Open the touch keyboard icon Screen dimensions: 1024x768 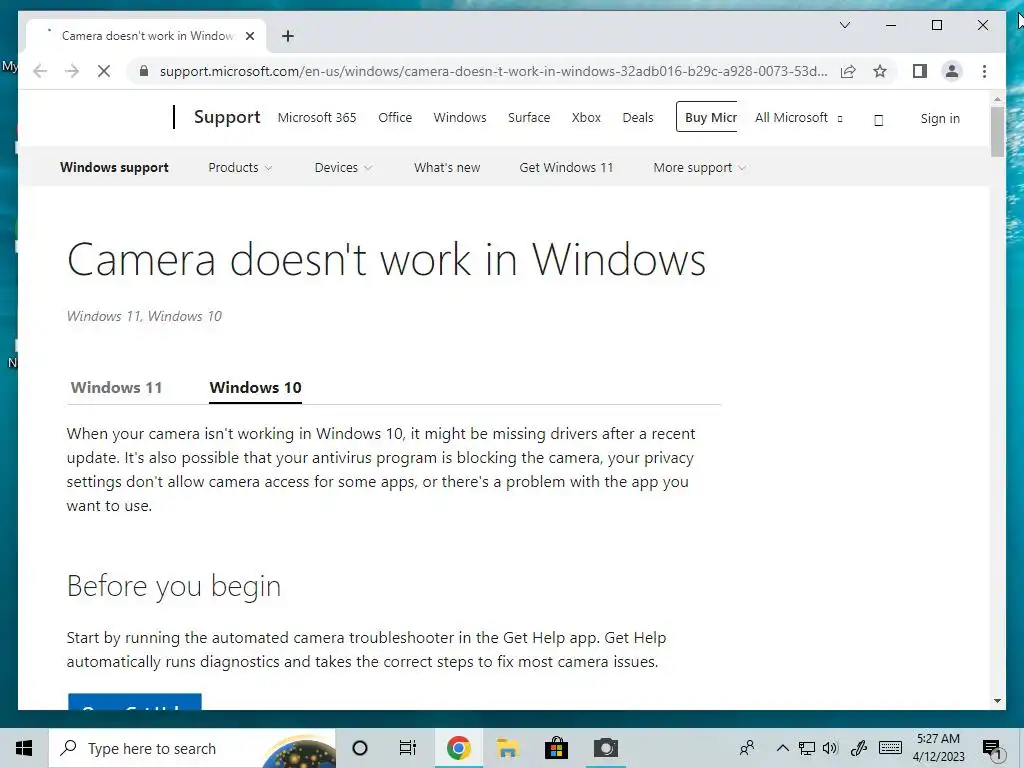(890, 748)
